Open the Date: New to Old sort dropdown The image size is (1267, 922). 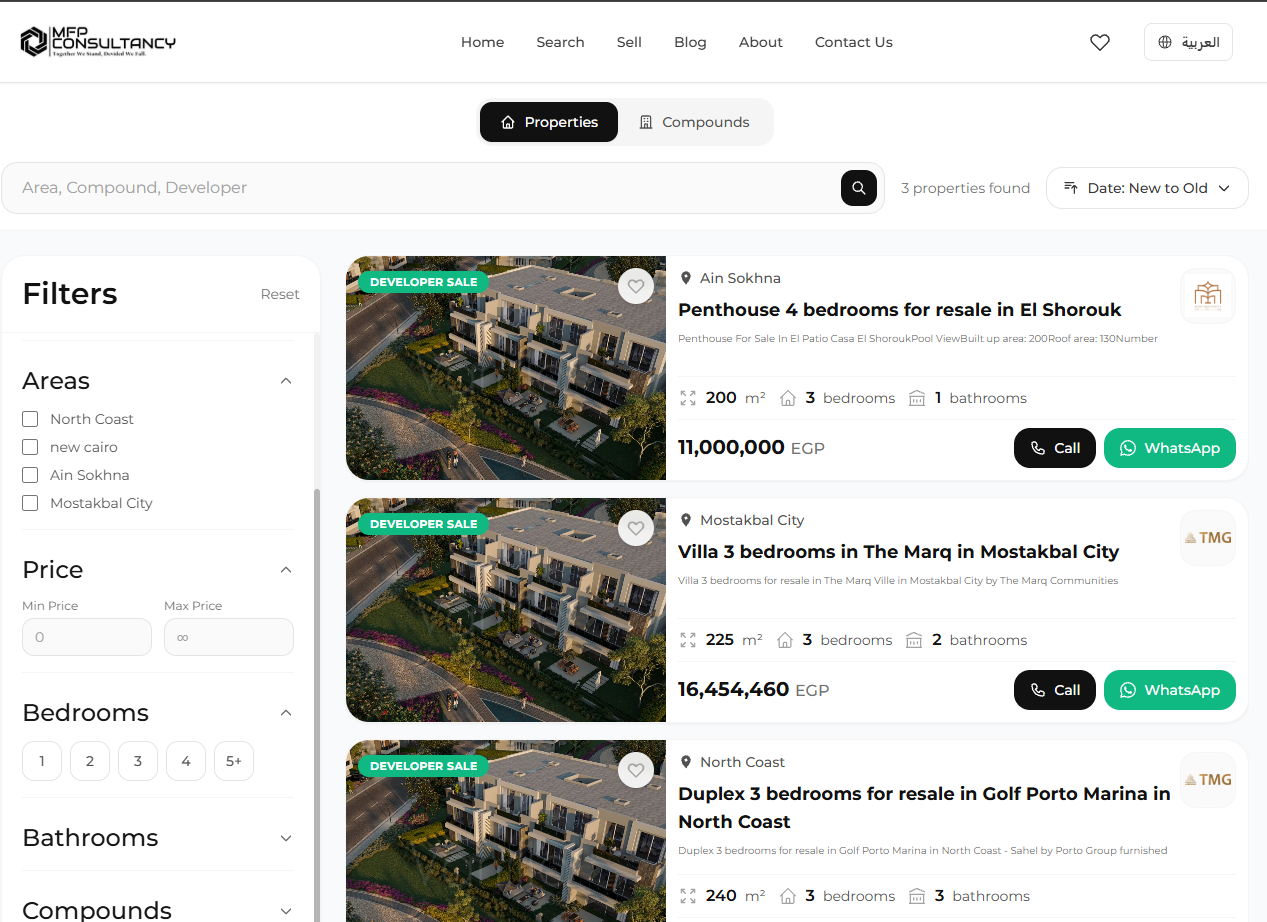(1147, 188)
